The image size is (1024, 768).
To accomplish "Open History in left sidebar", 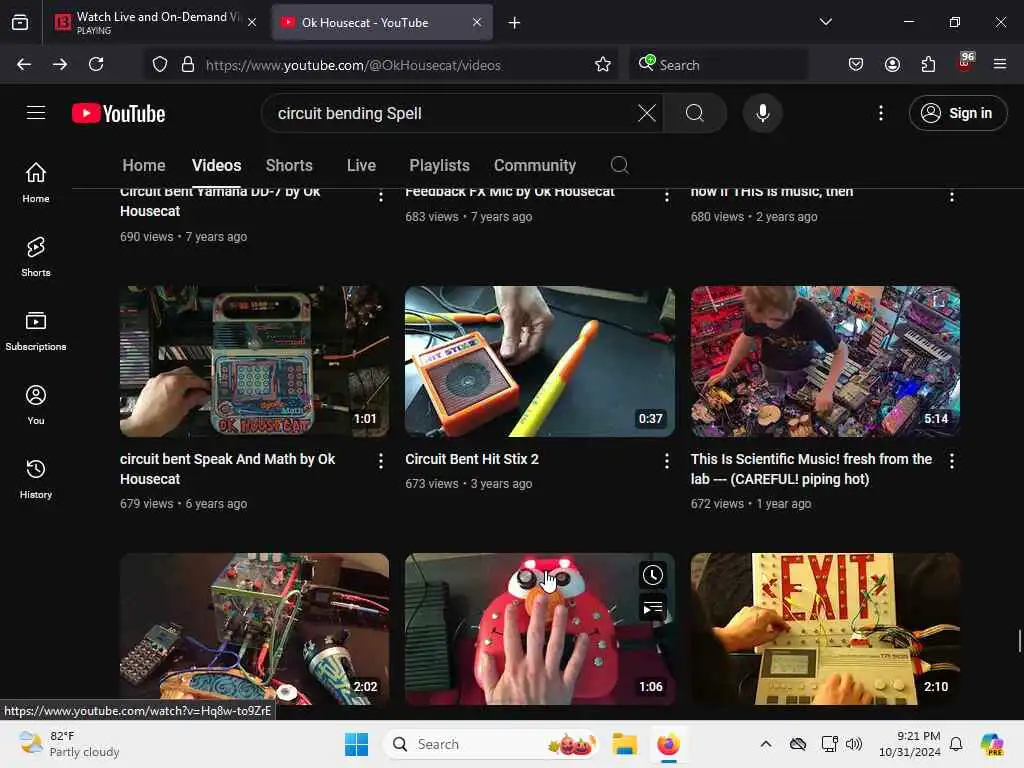I will point(36,479).
